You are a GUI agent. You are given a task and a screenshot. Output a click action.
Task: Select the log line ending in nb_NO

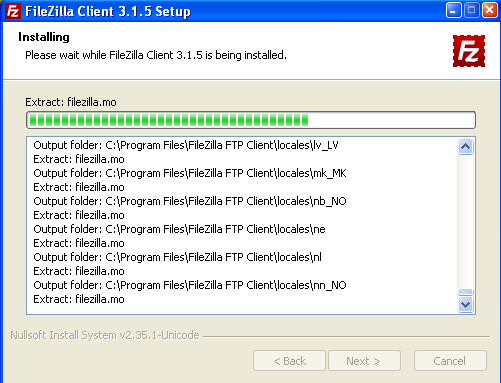[190, 201]
